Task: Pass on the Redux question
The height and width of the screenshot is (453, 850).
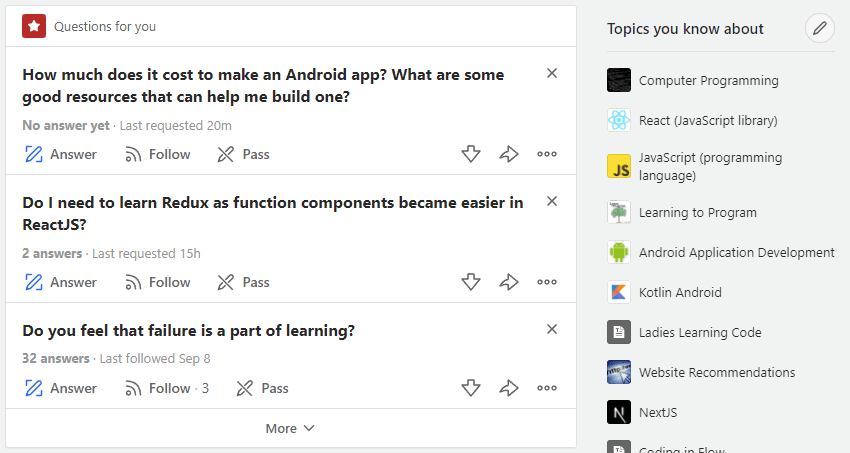Action: tap(244, 282)
